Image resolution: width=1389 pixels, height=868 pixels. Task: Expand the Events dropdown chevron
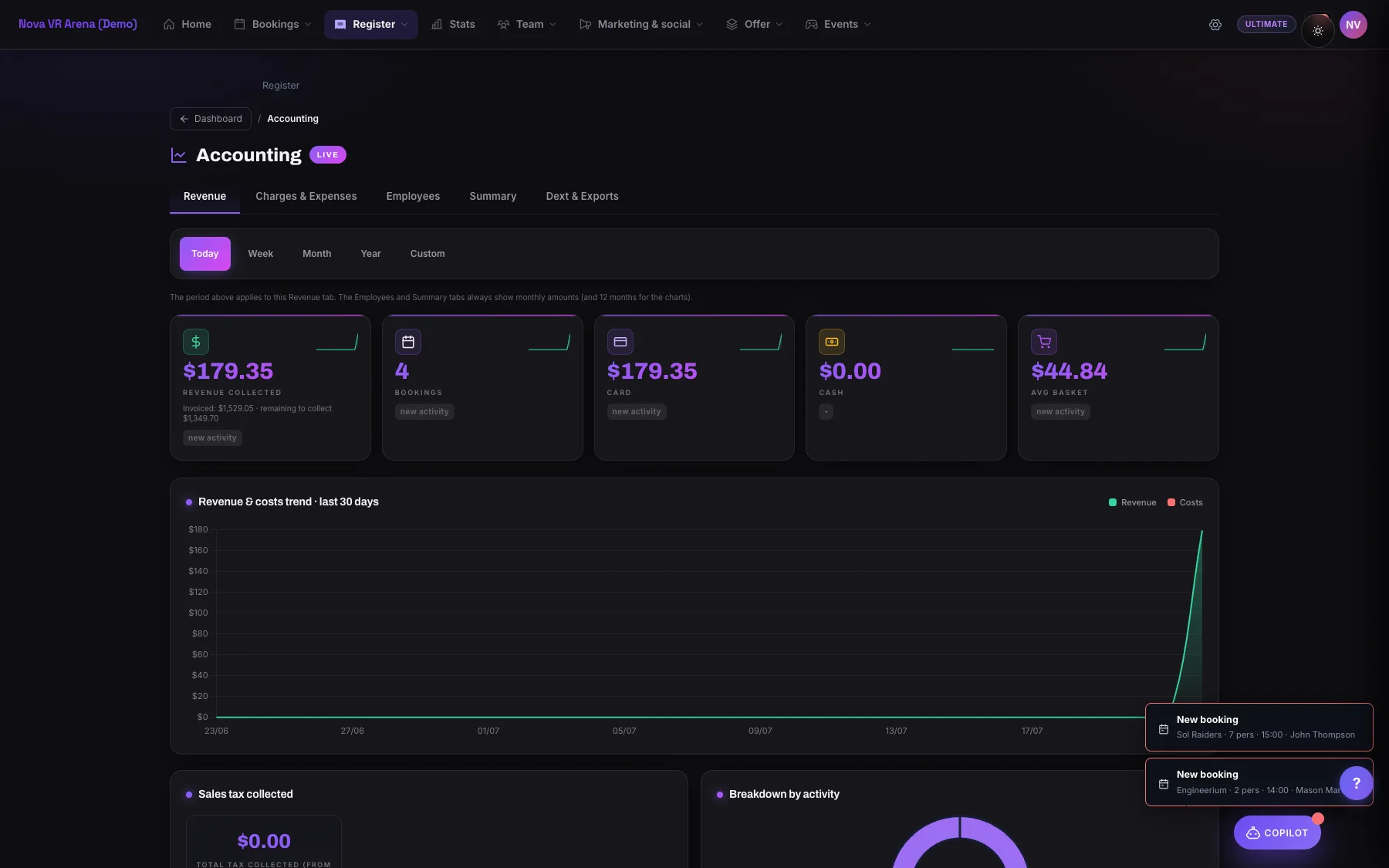[867, 25]
